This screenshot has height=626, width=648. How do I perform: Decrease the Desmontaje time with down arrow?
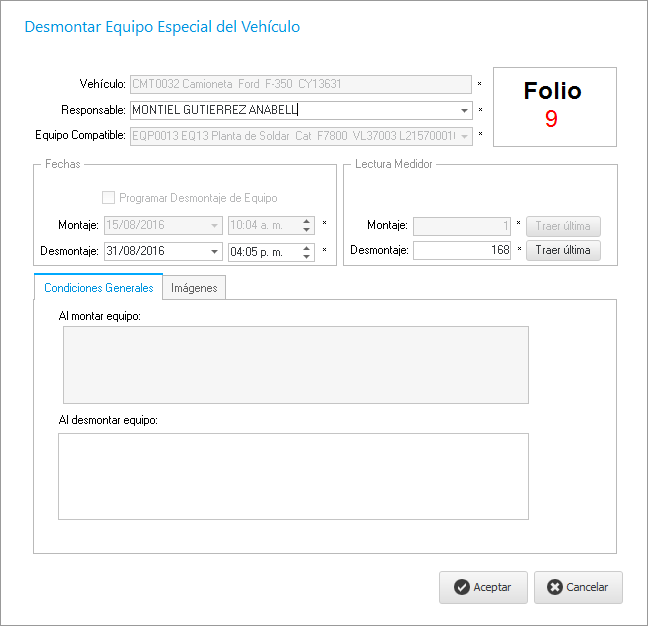308,256
